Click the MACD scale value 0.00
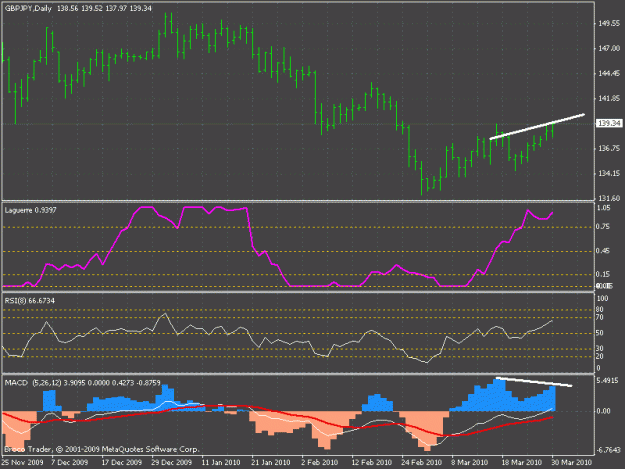The width and height of the screenshot is (625, 469). [604, 411]
